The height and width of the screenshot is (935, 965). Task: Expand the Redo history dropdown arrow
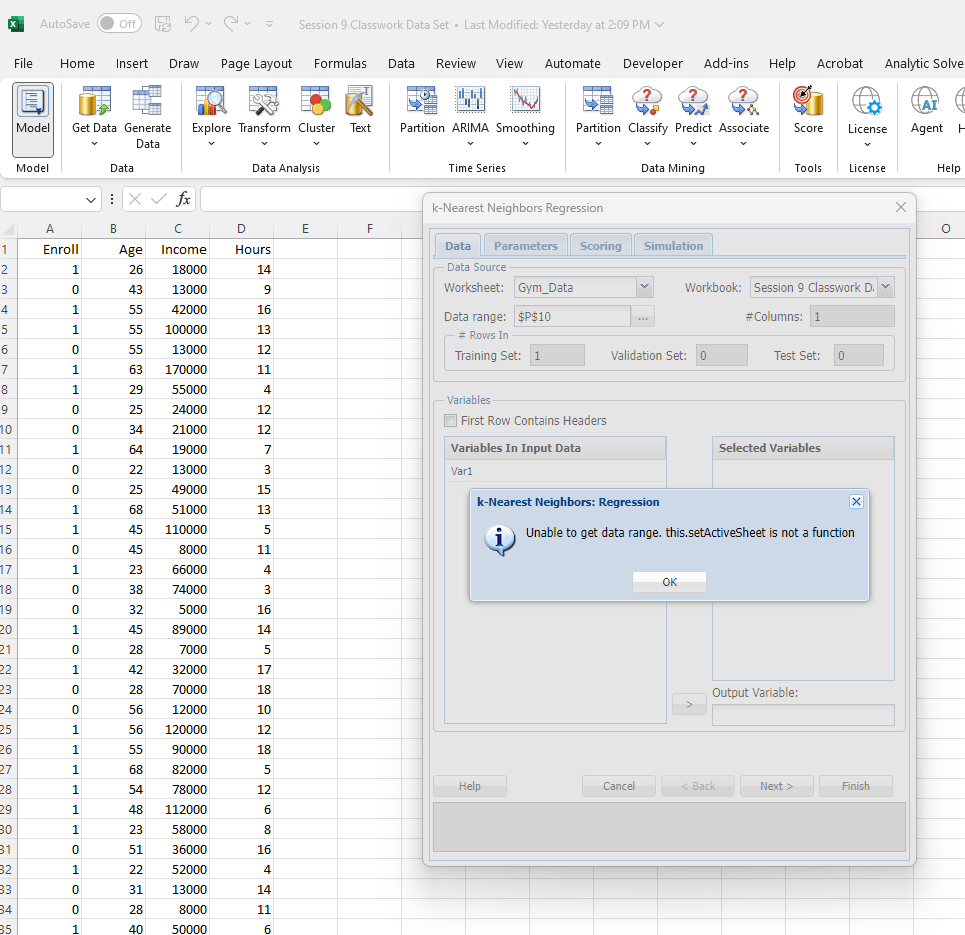[247, 24]
